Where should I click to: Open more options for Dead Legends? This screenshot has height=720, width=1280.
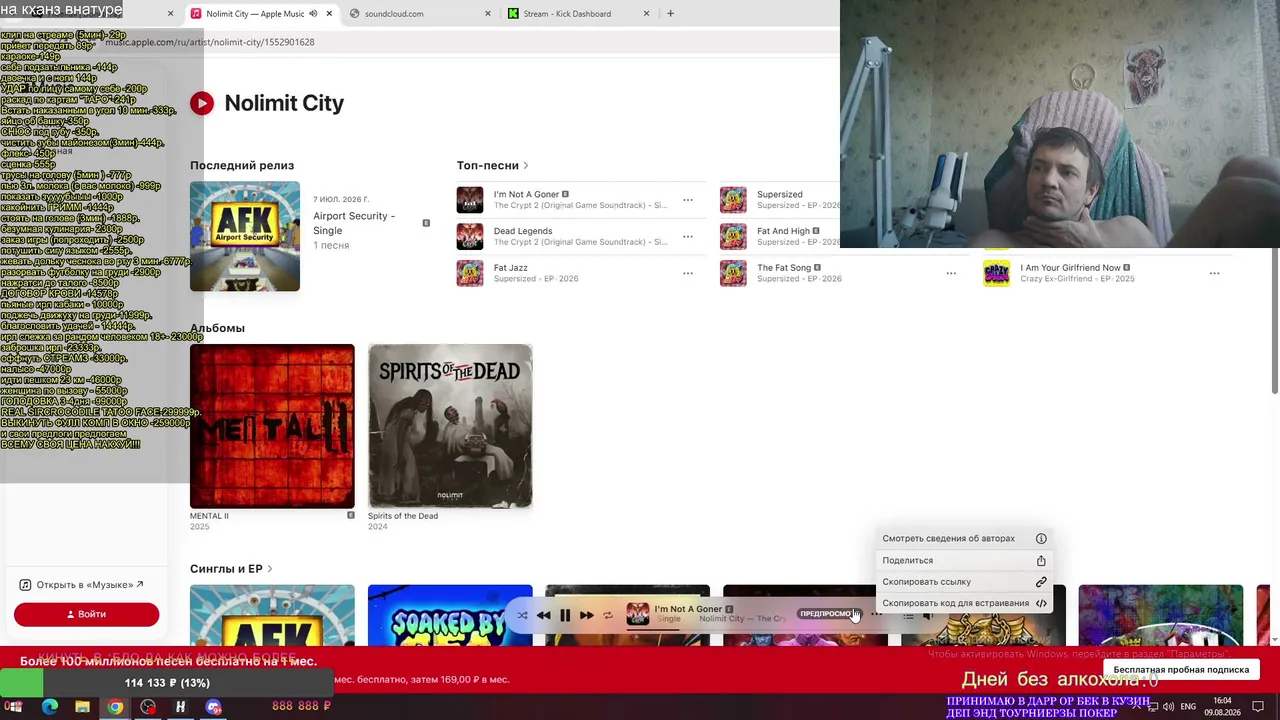(688, 237)
